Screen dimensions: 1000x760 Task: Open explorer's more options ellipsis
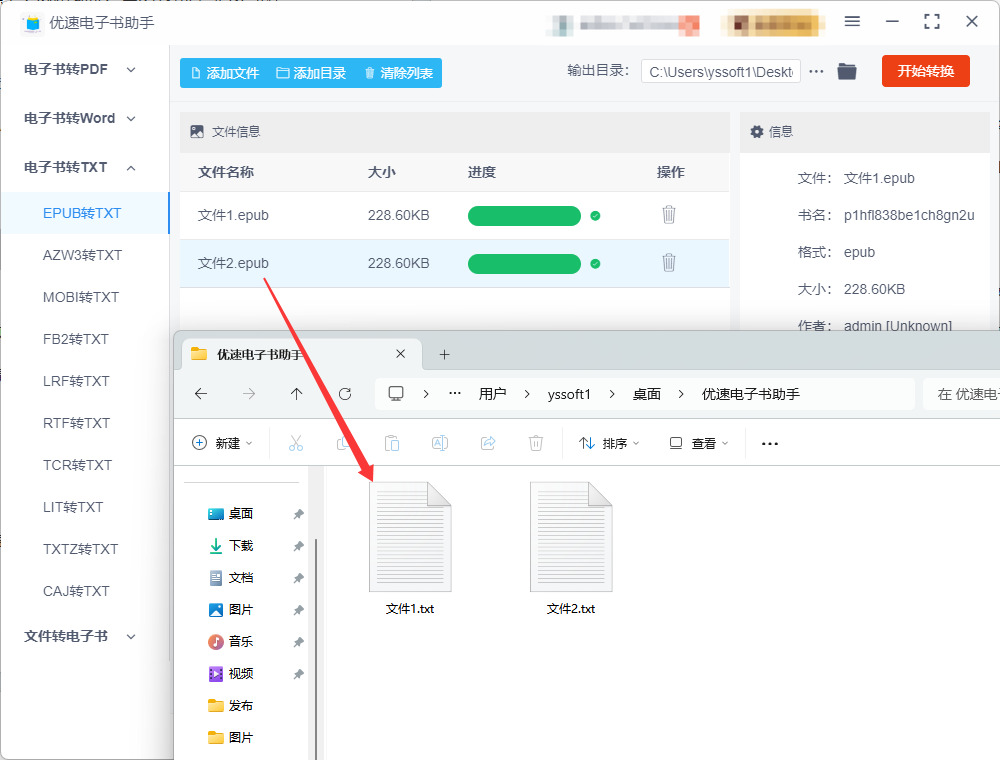[770, 444]
